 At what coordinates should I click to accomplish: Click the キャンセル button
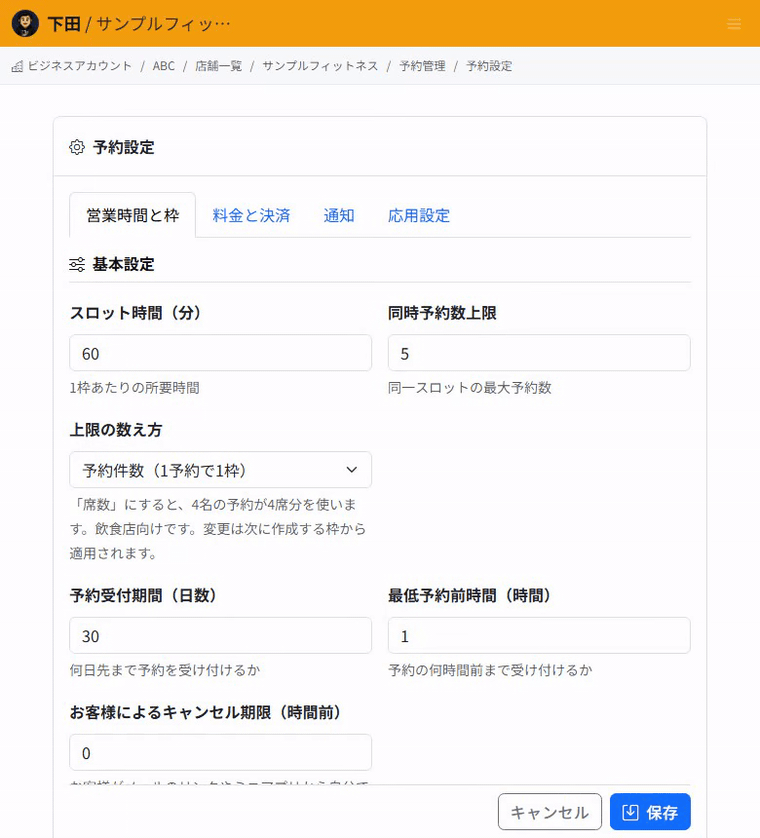549,812
